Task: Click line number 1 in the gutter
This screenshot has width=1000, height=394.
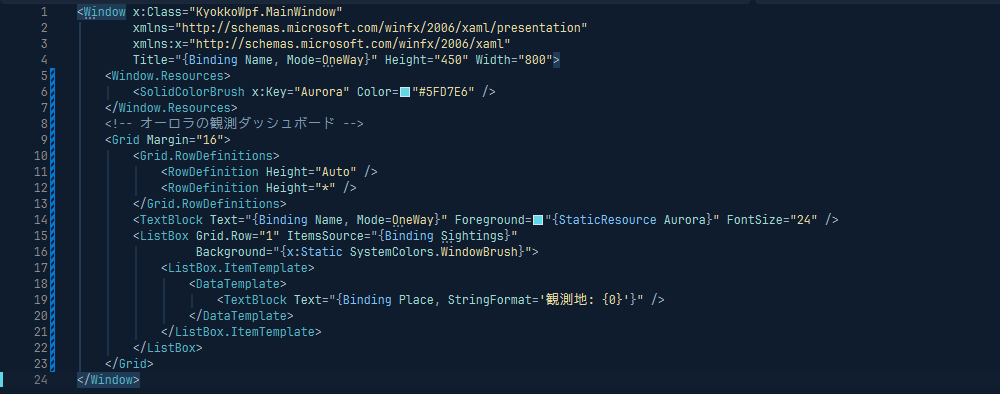Action: coord(43,11)
